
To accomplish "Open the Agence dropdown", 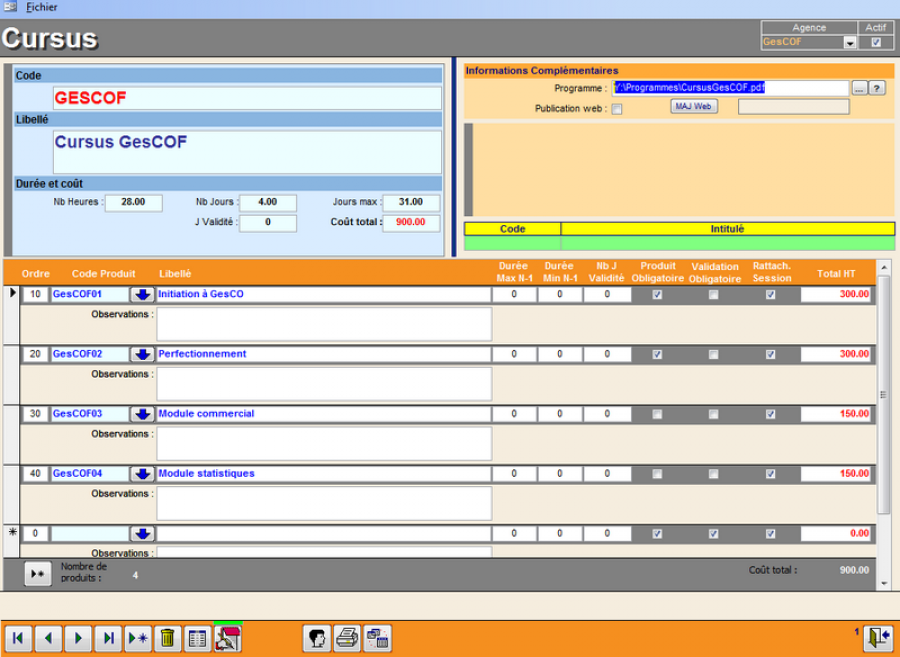I will (x=849, y=43).
